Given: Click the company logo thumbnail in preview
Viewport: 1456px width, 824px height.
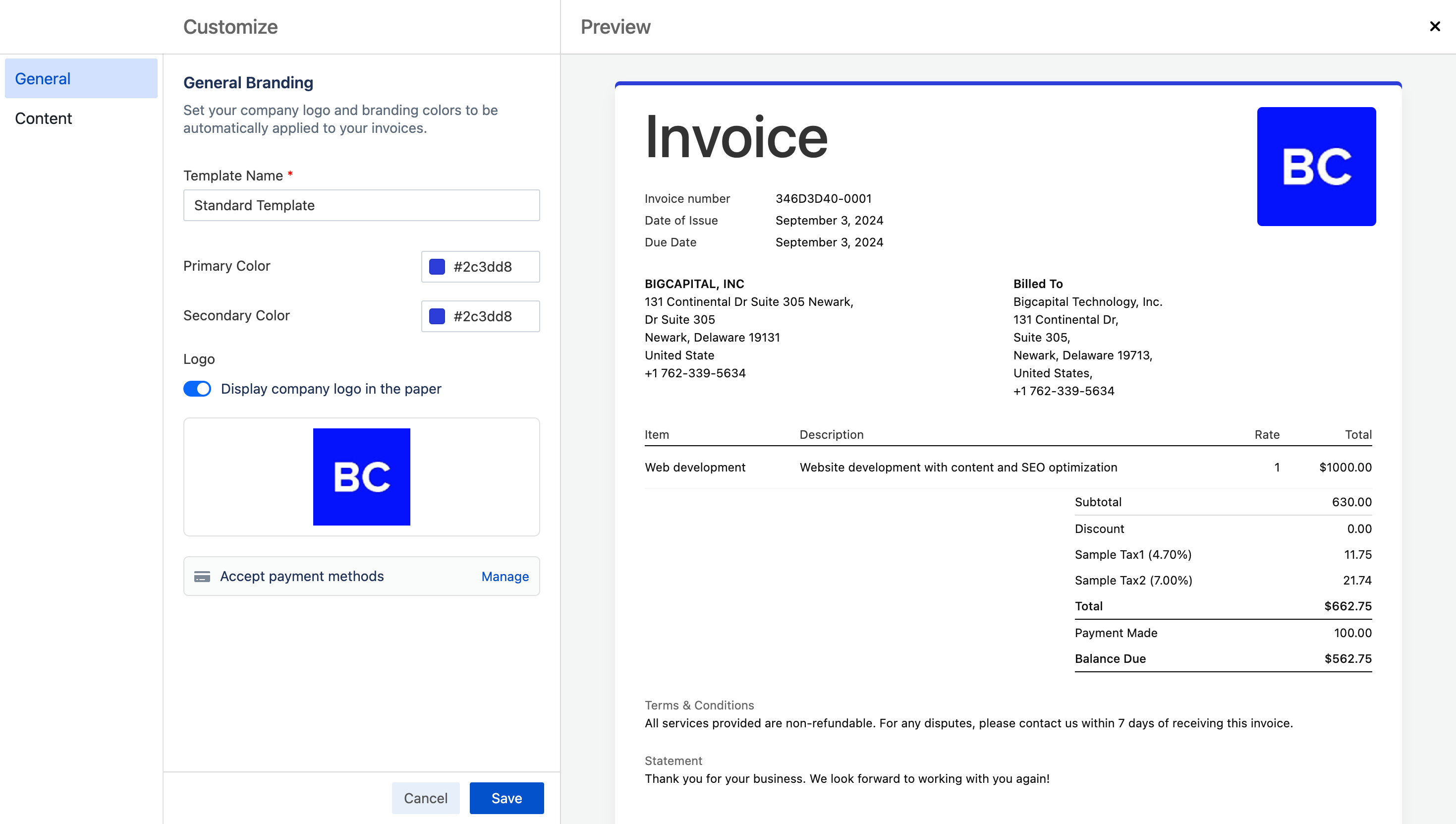Looking at the screenshot, I should (1316, 166).
